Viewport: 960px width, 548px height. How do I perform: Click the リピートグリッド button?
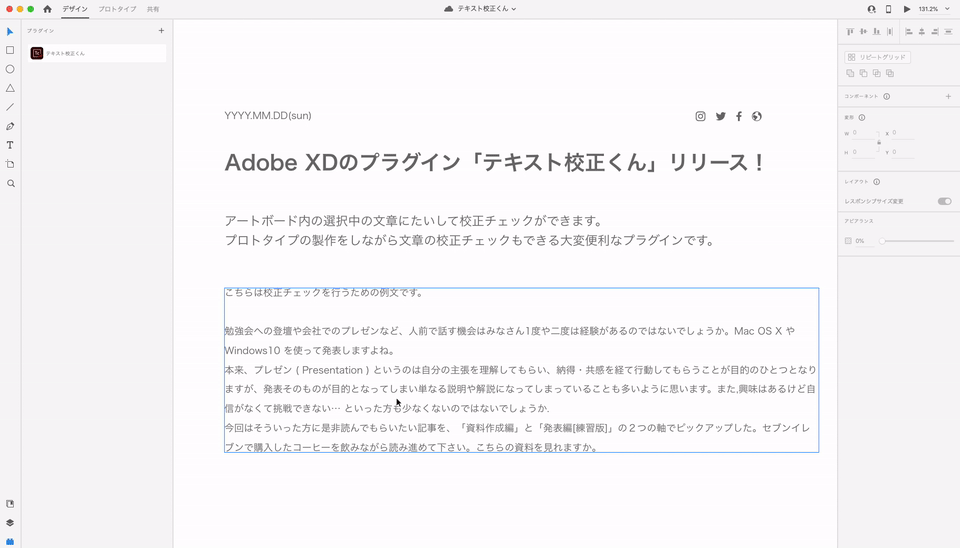pos(877,57)
